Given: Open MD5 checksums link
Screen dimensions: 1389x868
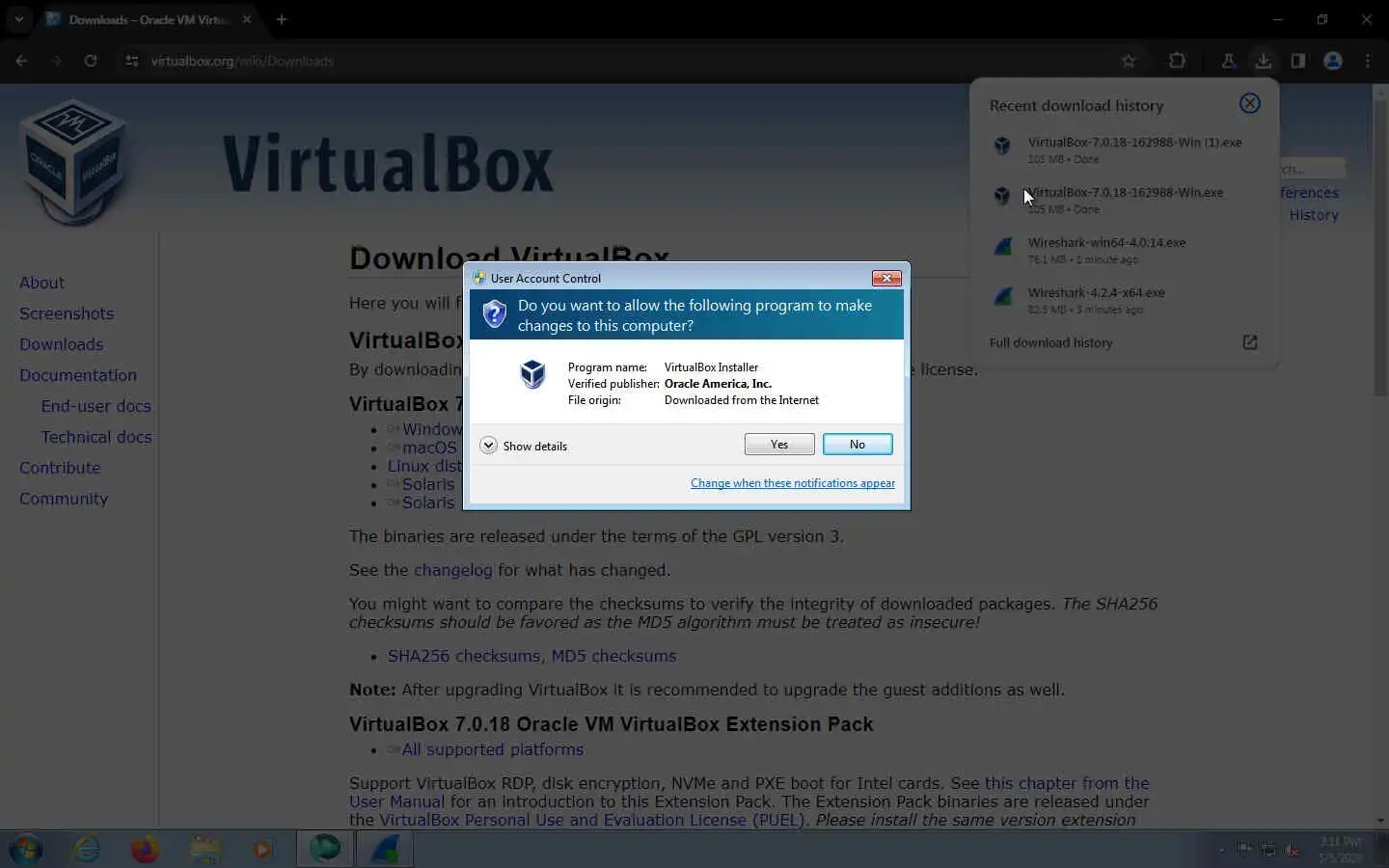Looking at the screenshot, I should pyautogui.click(x=613, y=656).
